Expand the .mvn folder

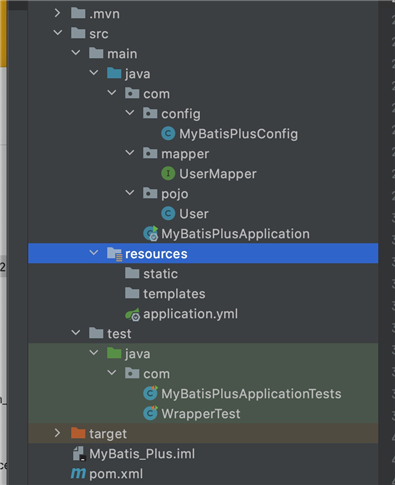click(x=57, y=13)
